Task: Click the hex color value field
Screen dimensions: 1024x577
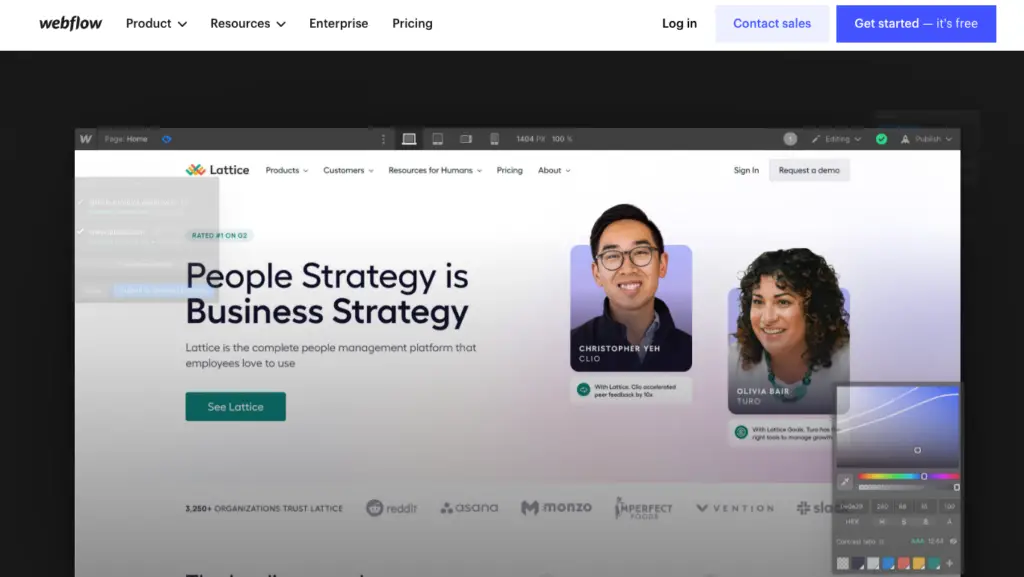Action: 852,507
